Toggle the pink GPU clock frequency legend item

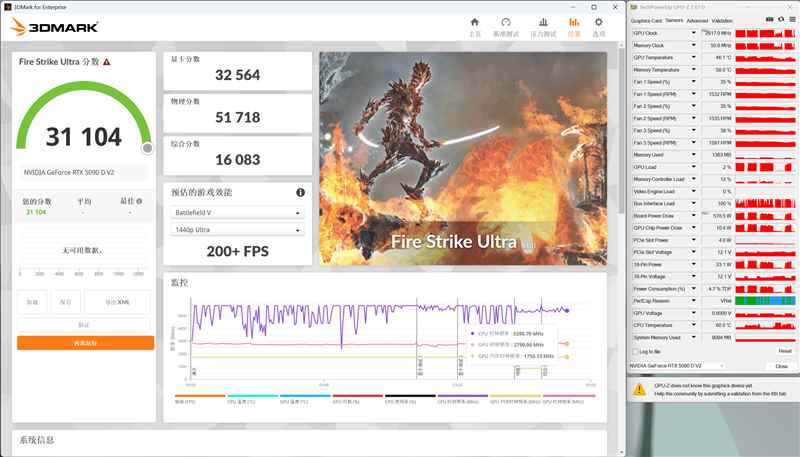(569, 399)
